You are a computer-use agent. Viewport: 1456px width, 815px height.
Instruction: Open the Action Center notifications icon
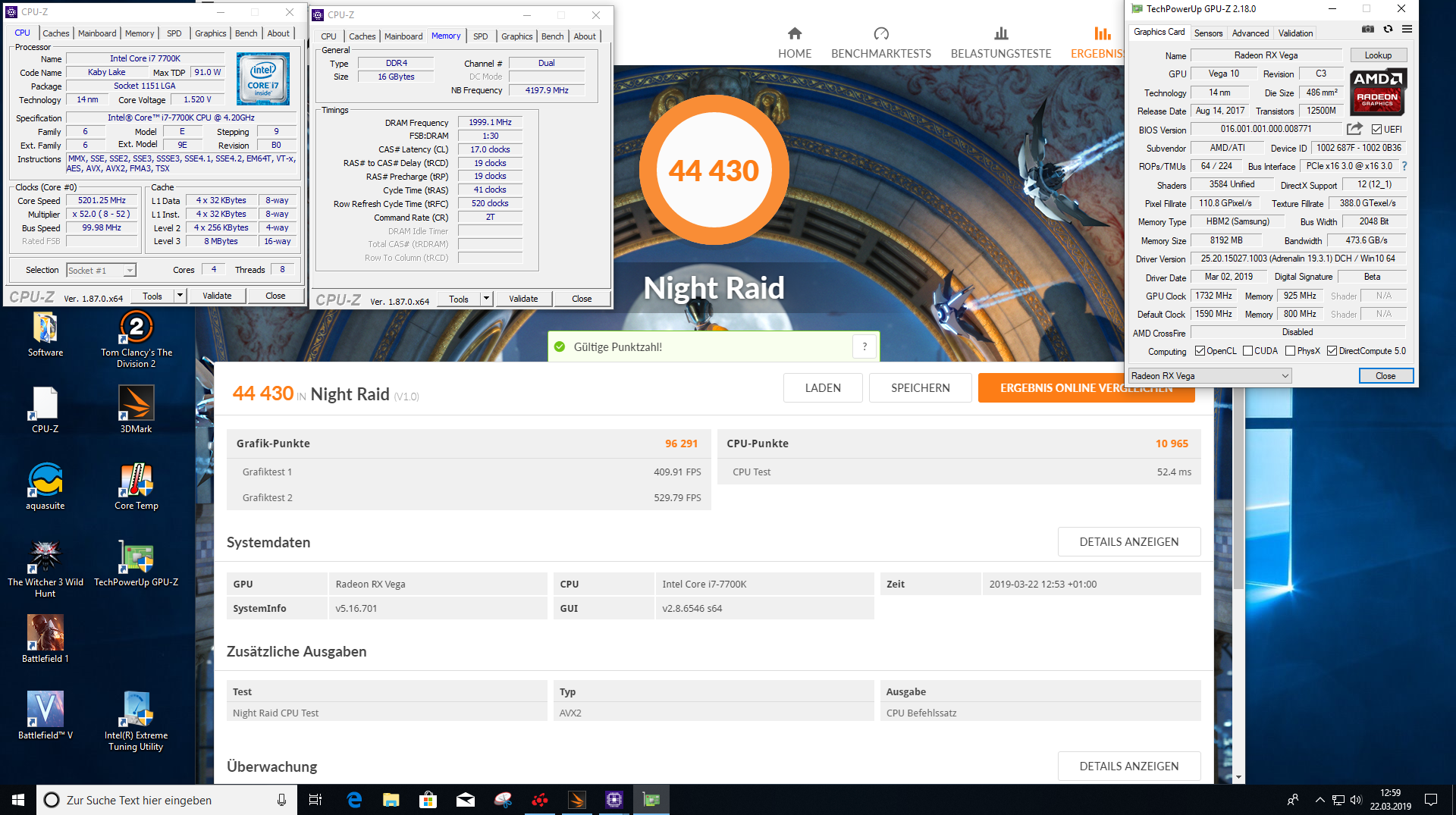pos(1431,800)
